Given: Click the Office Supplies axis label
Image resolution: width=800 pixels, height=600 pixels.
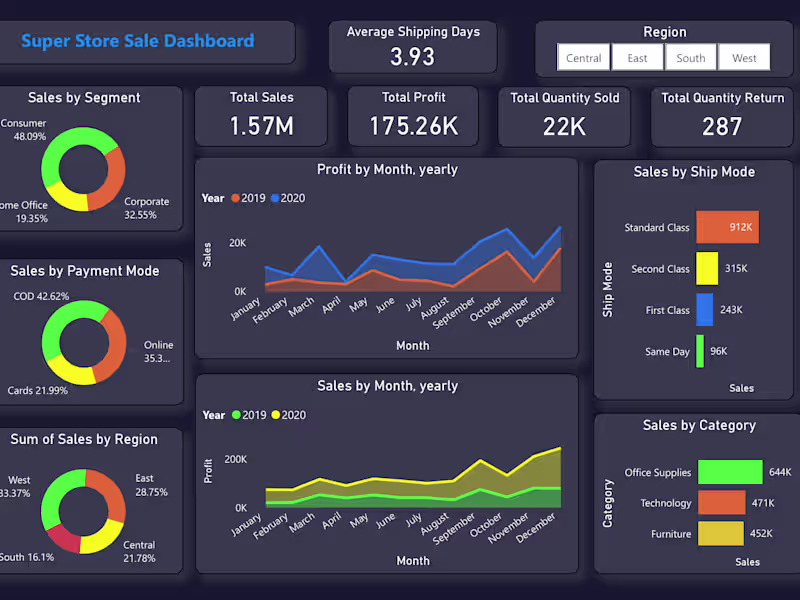Looking at the screenshot, I should [x=658, y=472].
